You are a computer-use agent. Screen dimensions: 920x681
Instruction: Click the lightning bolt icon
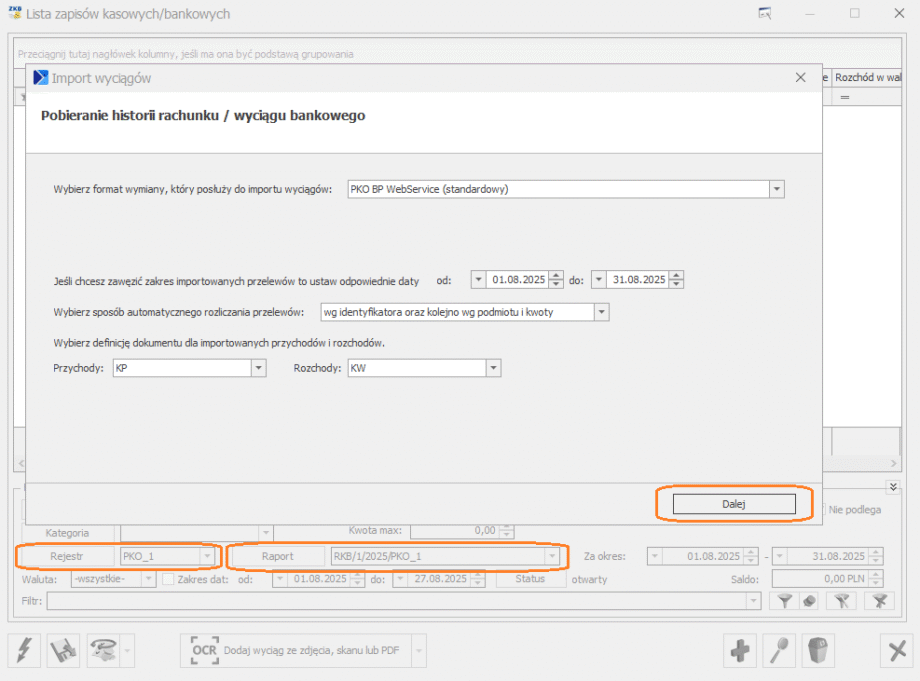(24, 650)
